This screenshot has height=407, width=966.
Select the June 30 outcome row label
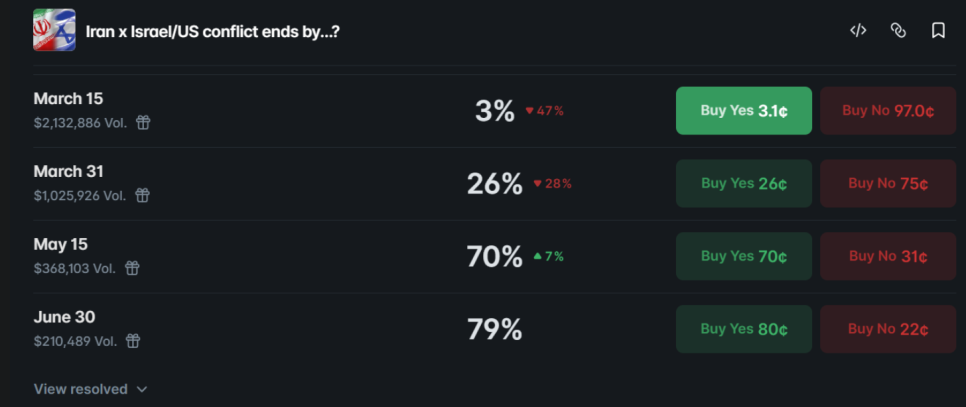(64, 317)
